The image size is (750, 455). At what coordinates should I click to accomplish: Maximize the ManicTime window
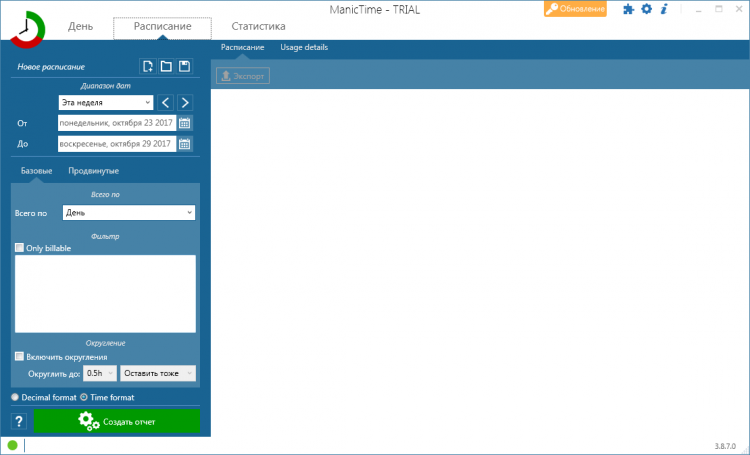719,9
